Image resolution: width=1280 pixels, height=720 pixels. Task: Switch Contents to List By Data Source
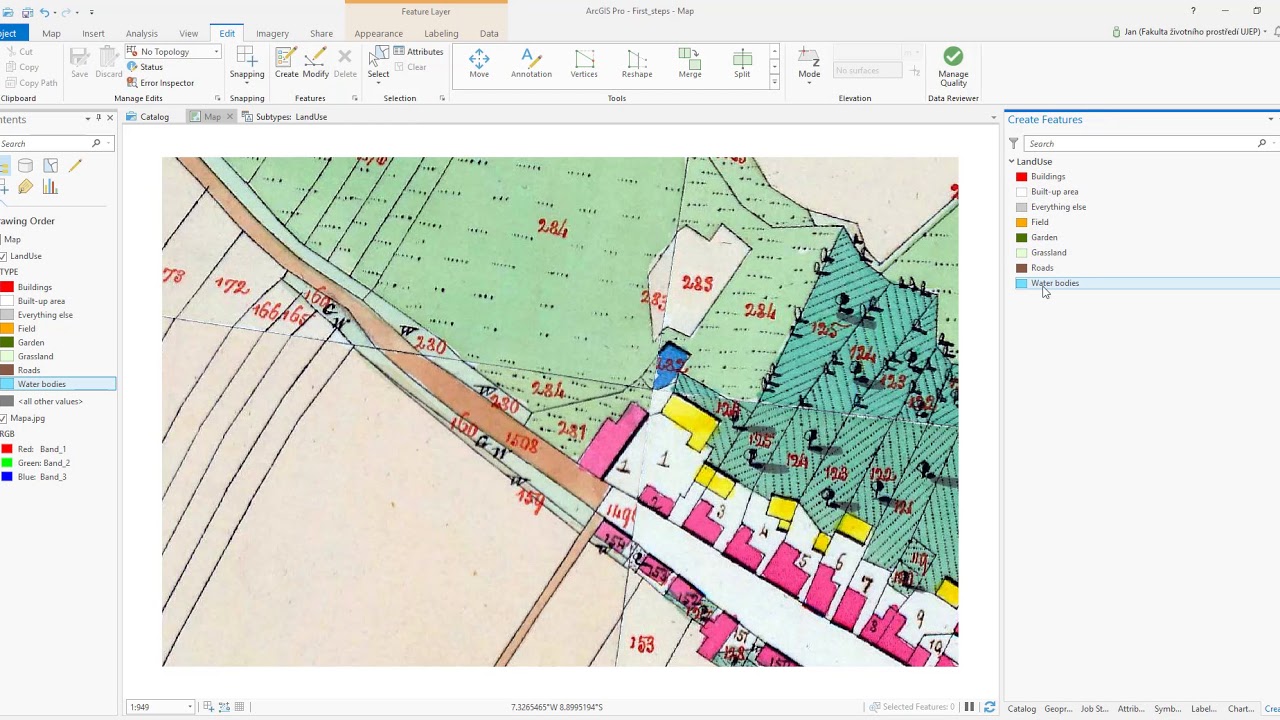(x=26, y=166)
